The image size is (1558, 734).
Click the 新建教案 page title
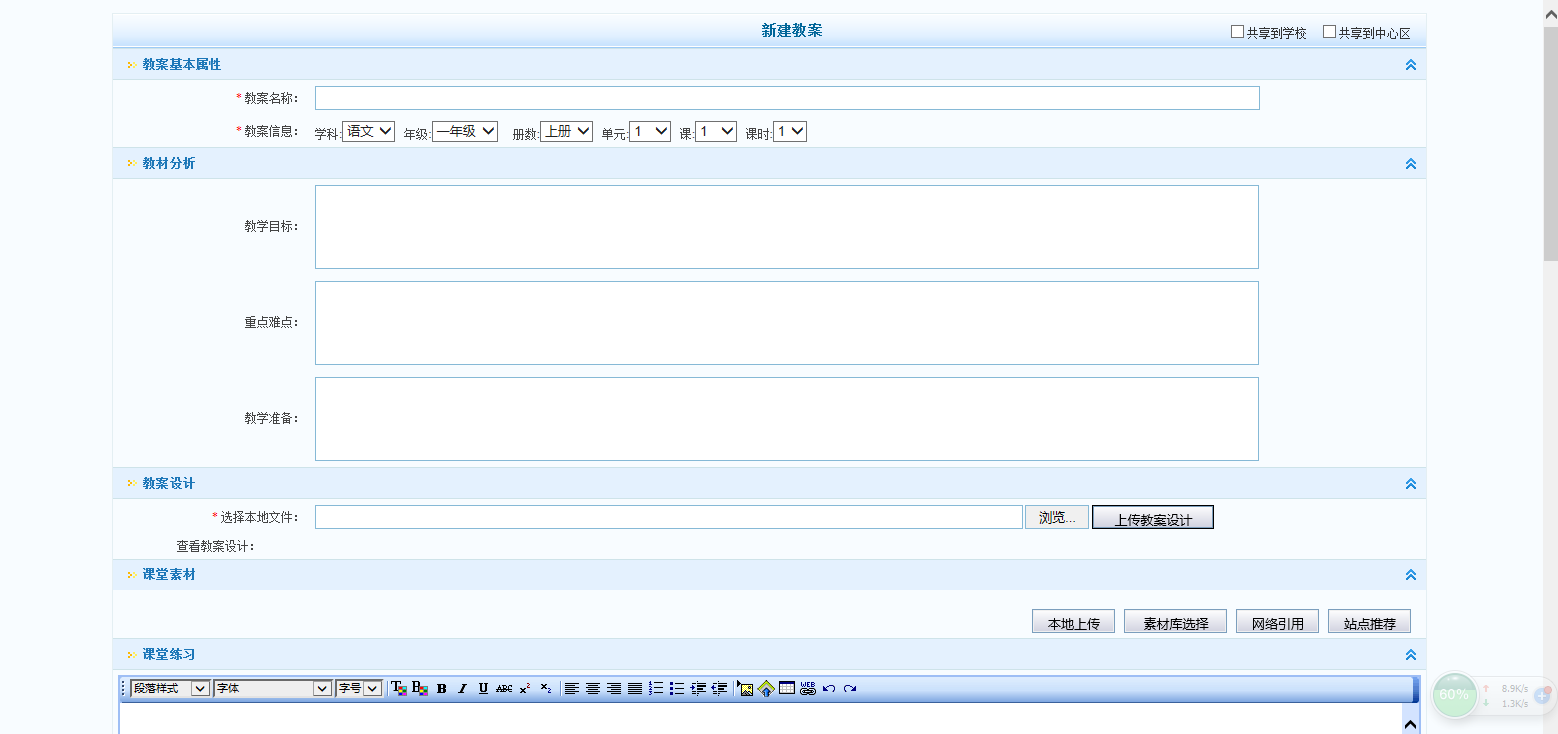coord(792,31)
